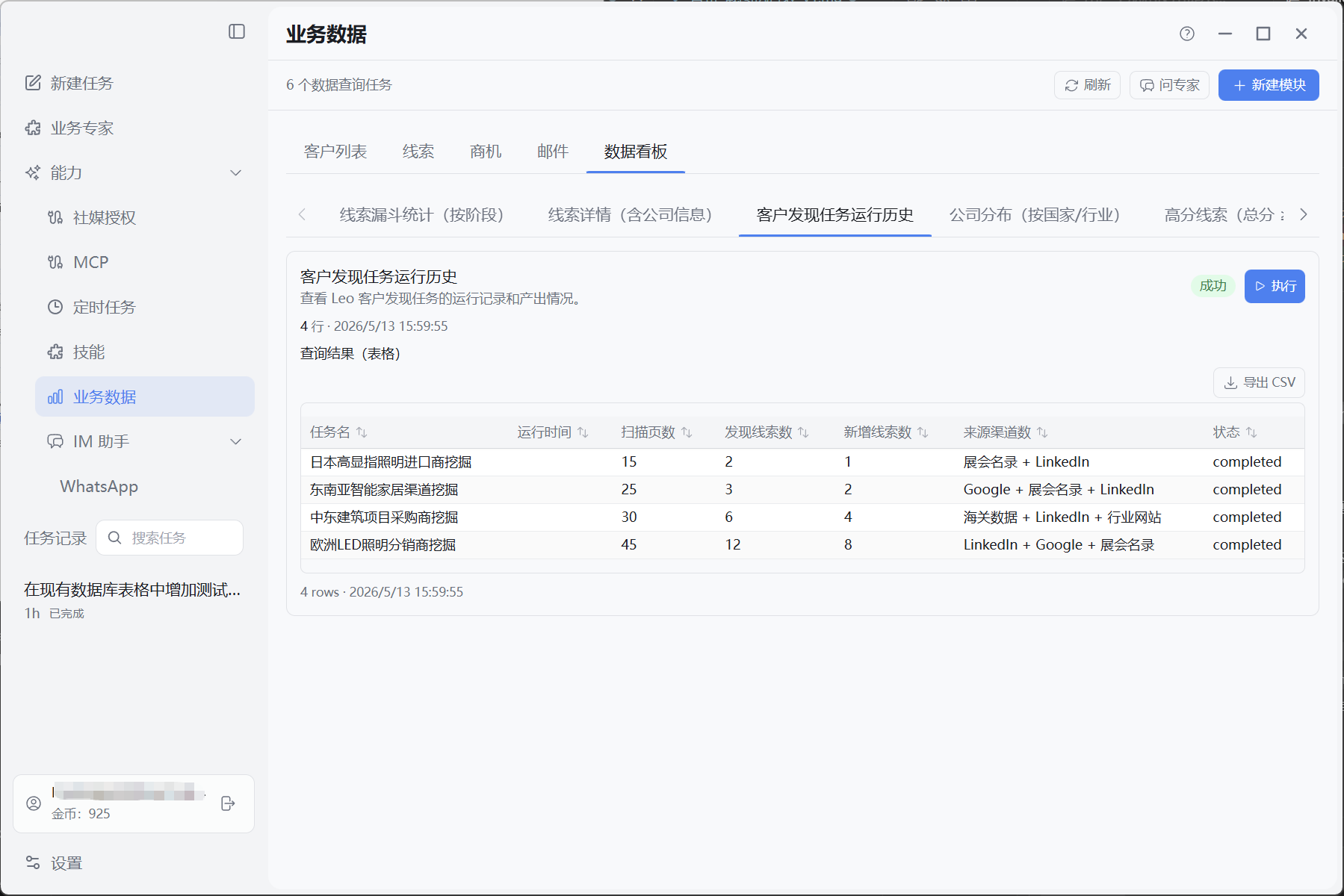The width and height of the screenshot is (1344, 896).
Task: Click the cell Google + 展会名录 + LinkedIn
Action: pyautogui.click(x=1059, y=490)
